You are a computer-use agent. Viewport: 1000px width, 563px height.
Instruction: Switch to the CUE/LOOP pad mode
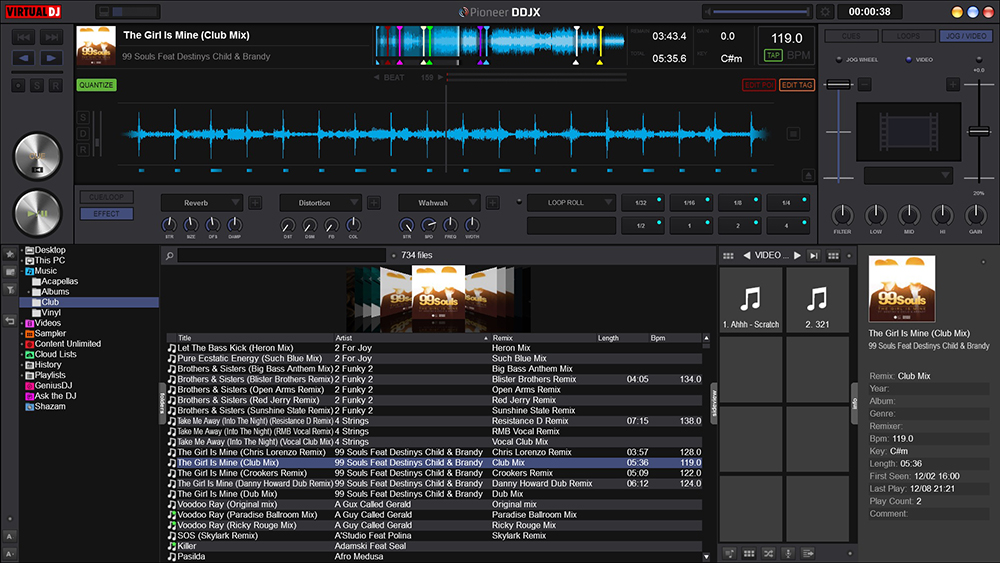[x=107, y=197]
